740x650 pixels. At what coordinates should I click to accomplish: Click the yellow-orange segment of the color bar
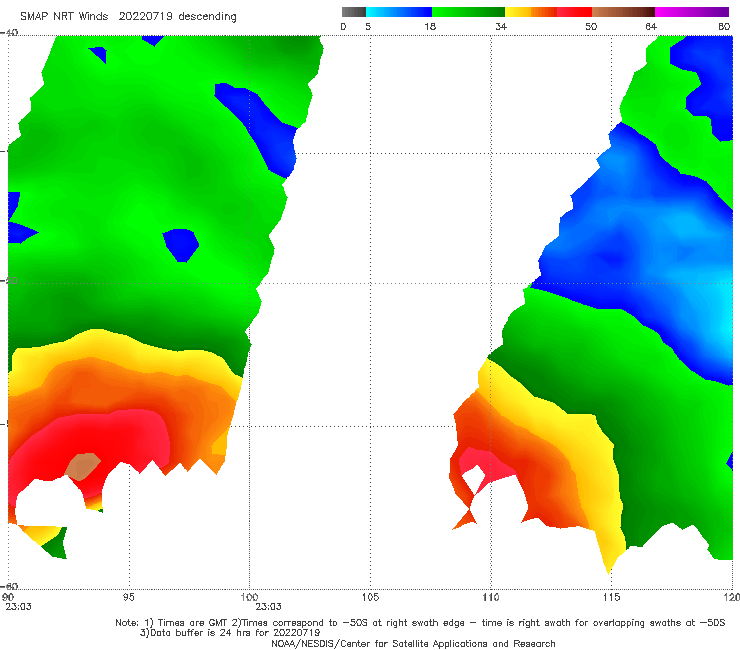click(x=531, y=12)
